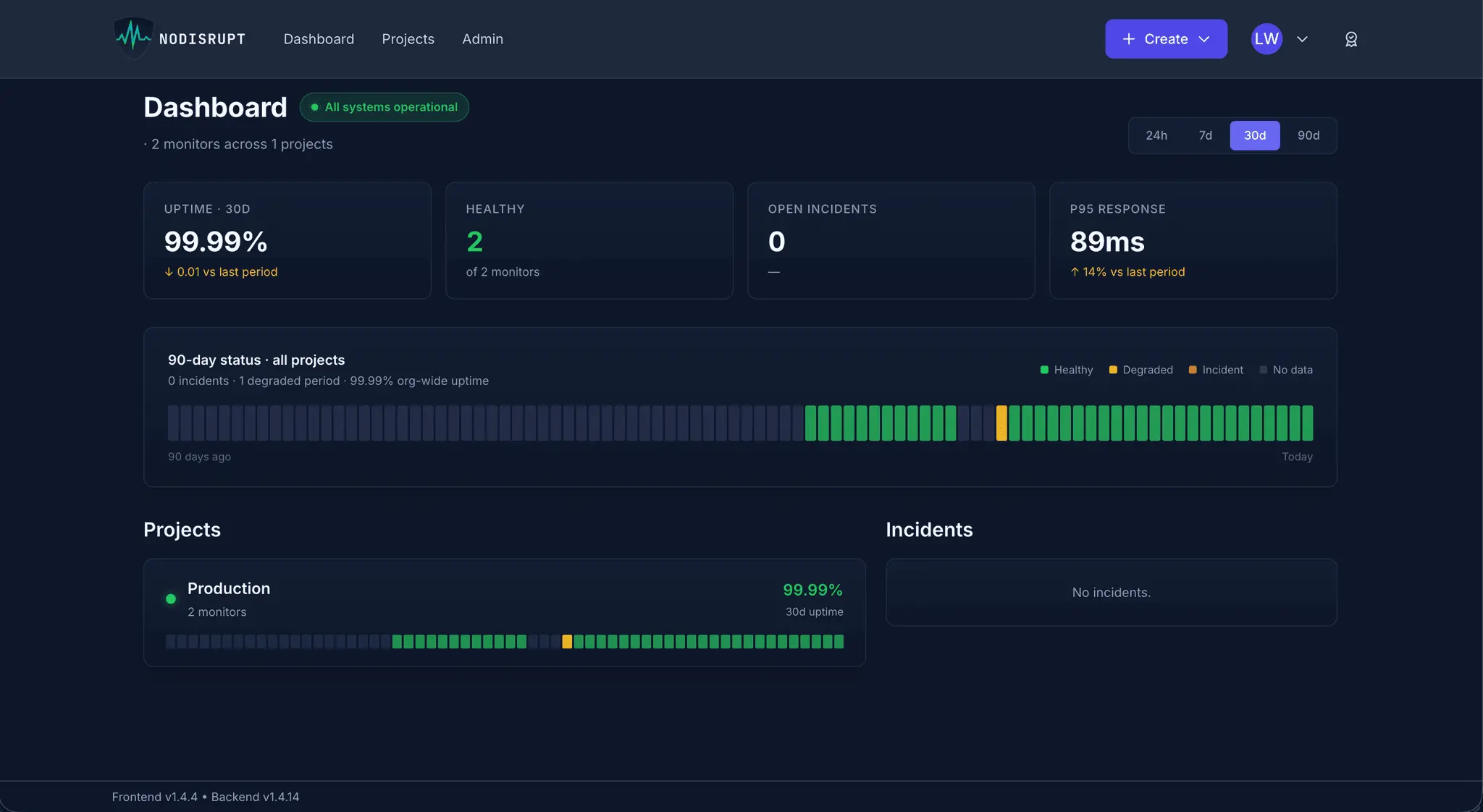Open the Production project name
This screenshot has width=1483, height=812.
[229, 588]
